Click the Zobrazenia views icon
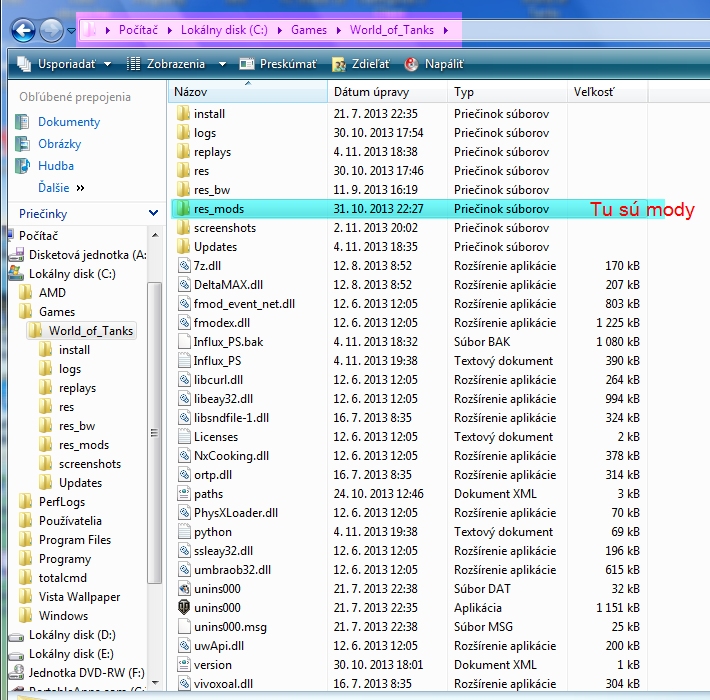 (x=133, y=64)
